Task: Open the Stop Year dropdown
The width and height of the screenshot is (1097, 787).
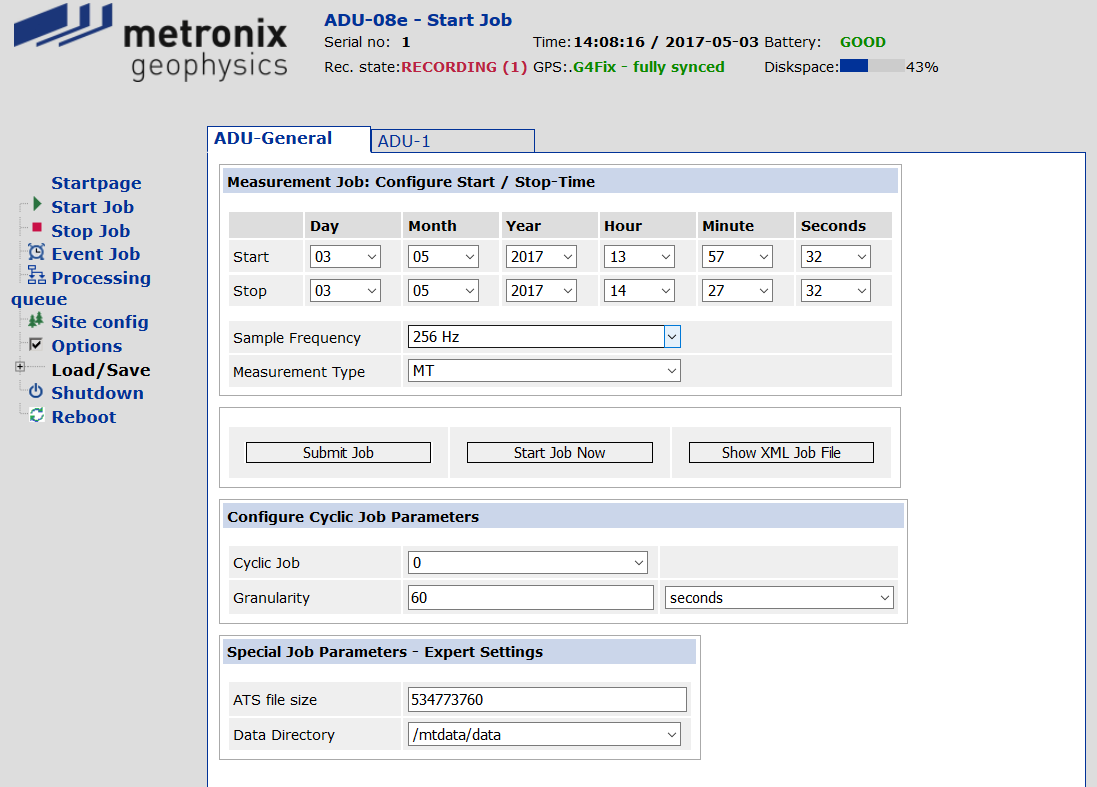Action: 541,290
